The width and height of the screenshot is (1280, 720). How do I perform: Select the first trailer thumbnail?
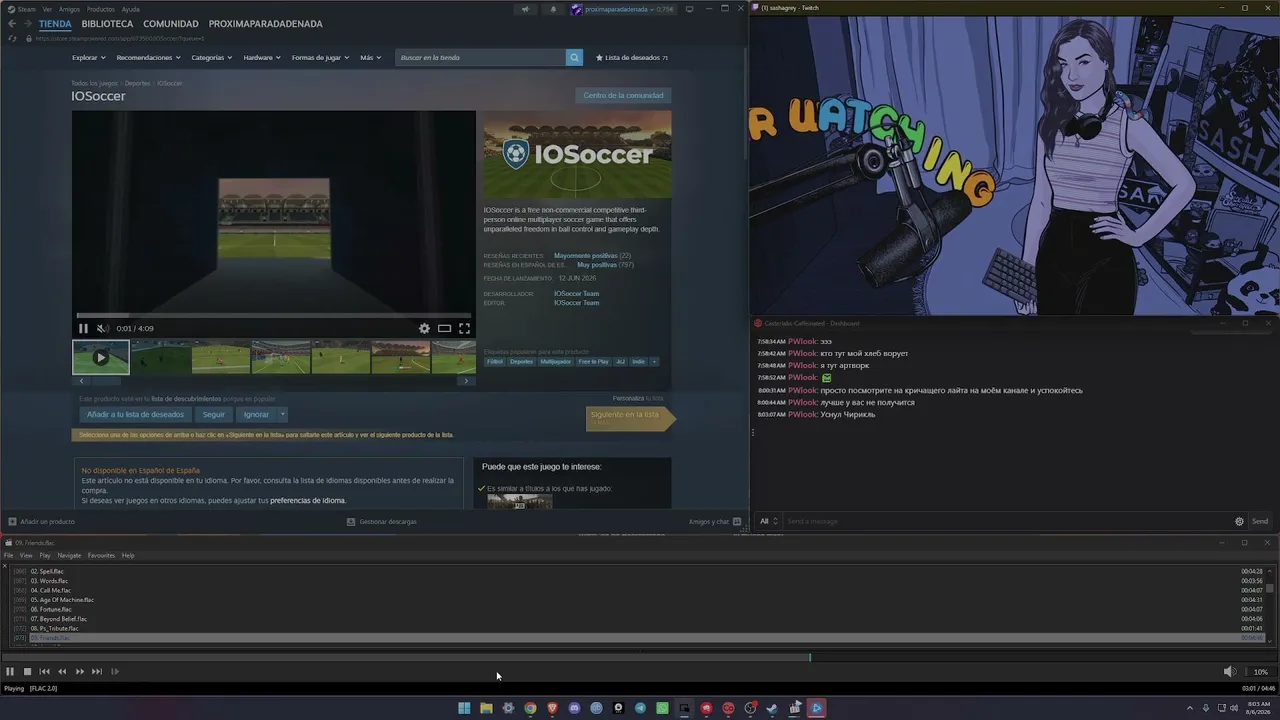(101, 357)
